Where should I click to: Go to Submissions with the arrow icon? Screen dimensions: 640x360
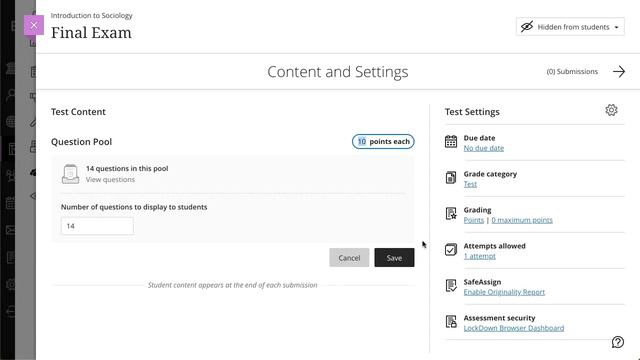point(619,71)
